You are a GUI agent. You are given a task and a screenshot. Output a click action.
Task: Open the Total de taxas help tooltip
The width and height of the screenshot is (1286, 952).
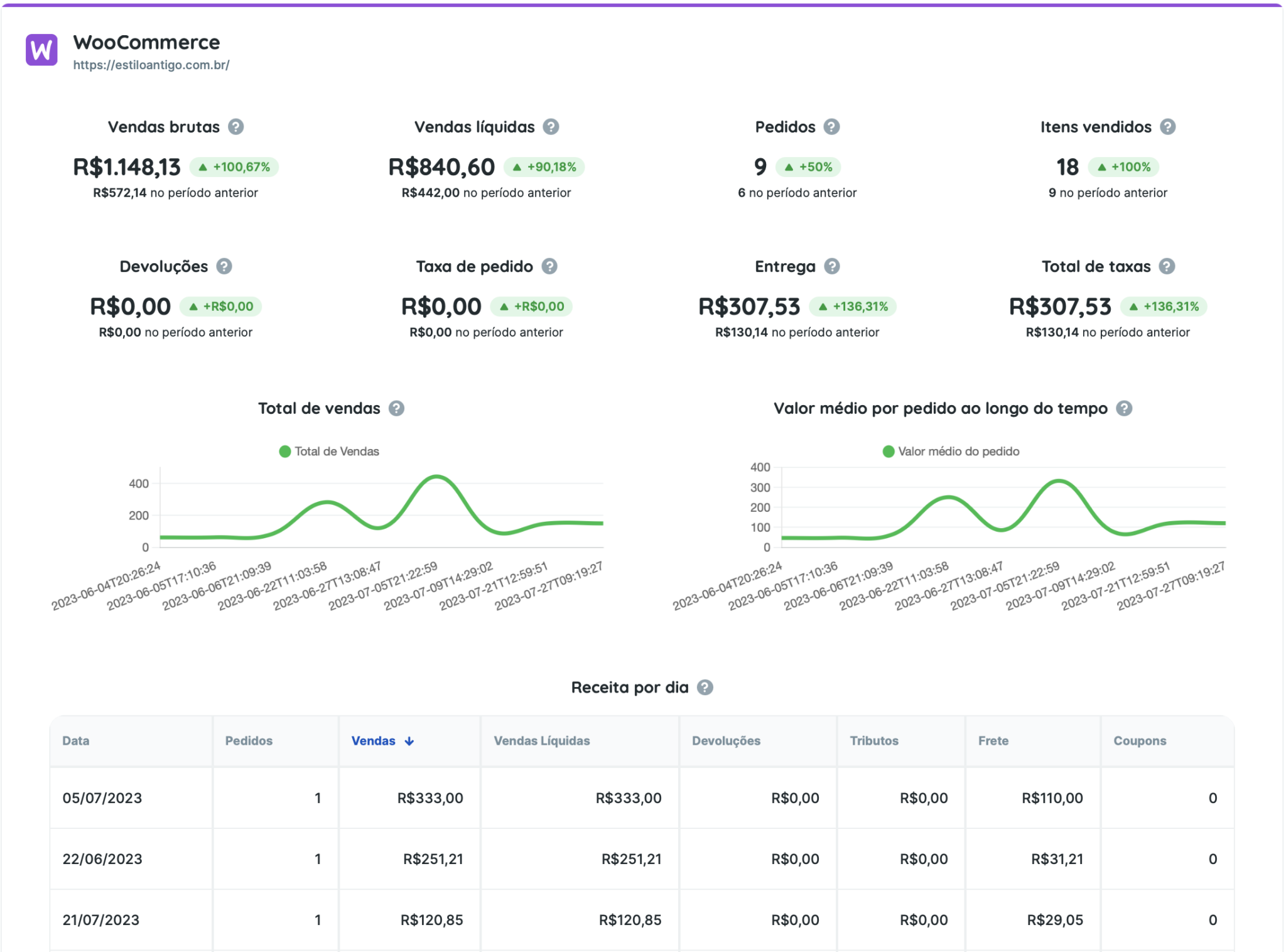[1167, 266]
